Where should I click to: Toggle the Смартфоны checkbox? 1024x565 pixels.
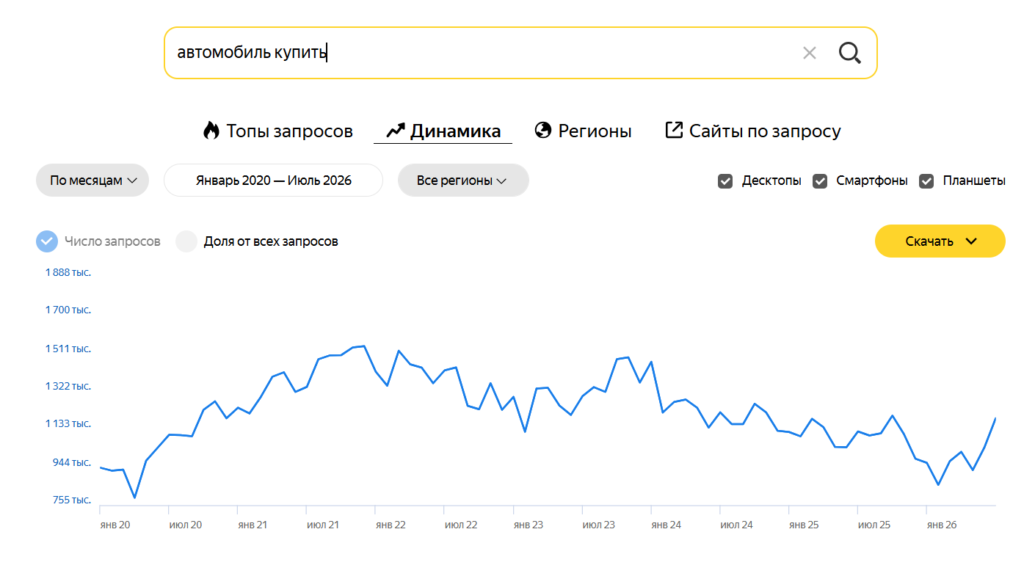[820, 181]
